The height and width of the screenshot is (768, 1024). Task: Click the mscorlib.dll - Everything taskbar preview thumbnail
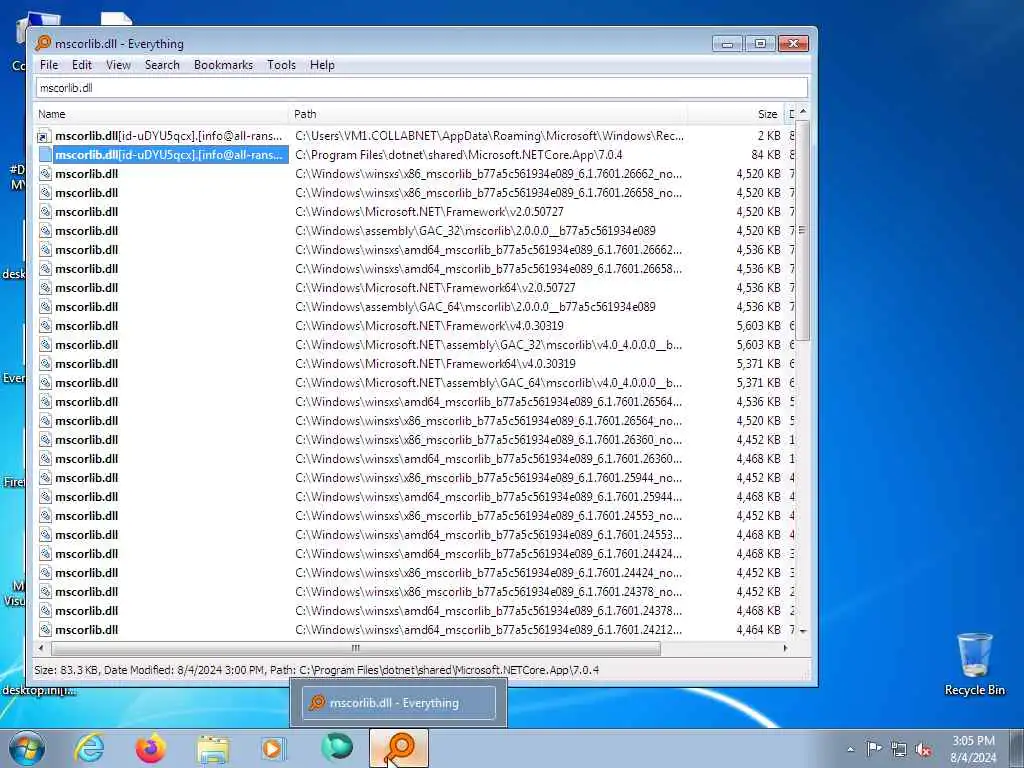pos(398,703)
